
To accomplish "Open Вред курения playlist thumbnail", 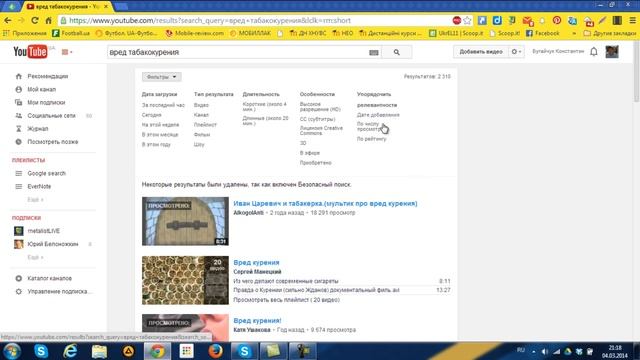I will tap(185, 280).
